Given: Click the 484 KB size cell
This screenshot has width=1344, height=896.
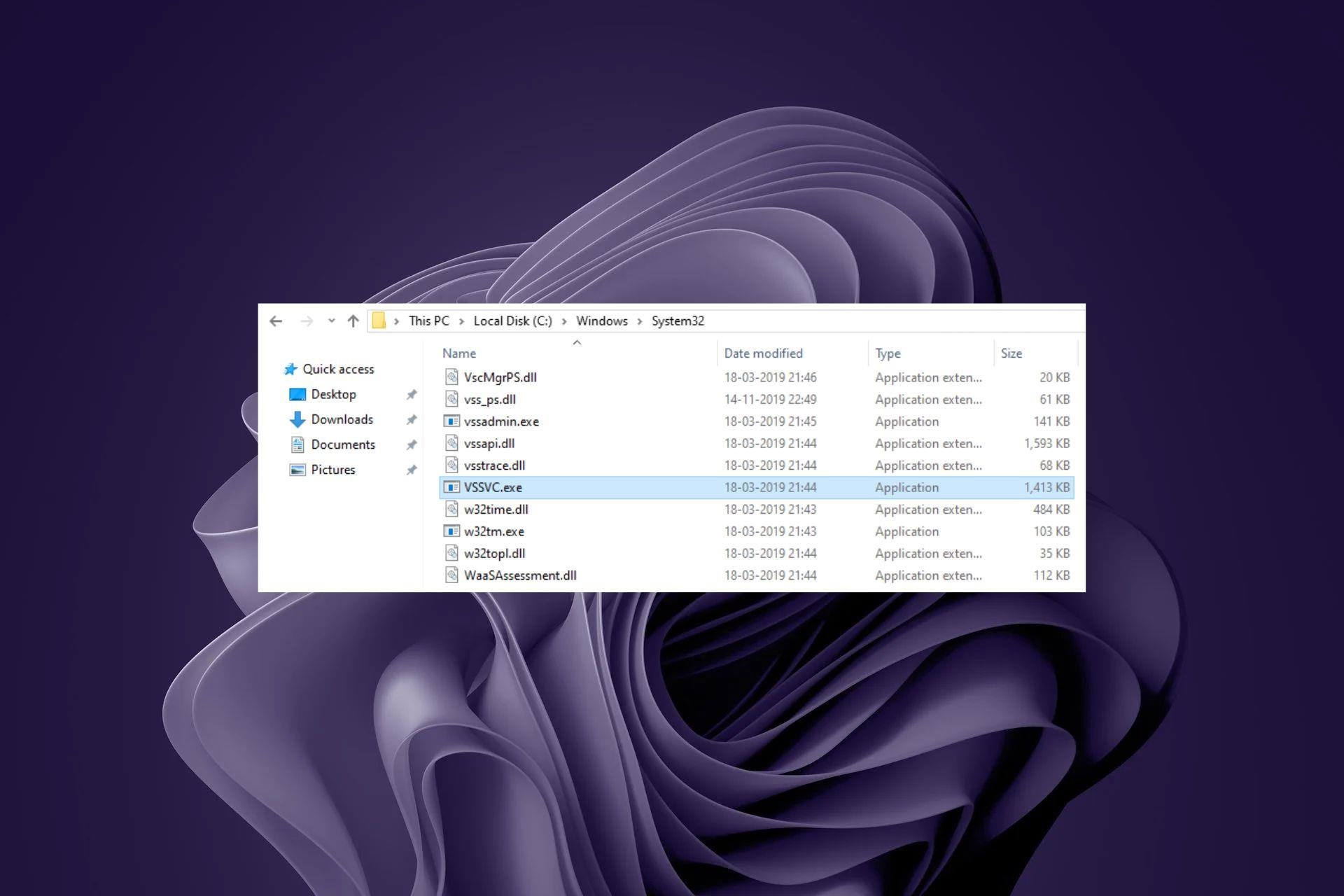Looking at the screenshot, I should (x=1051, y=510).
